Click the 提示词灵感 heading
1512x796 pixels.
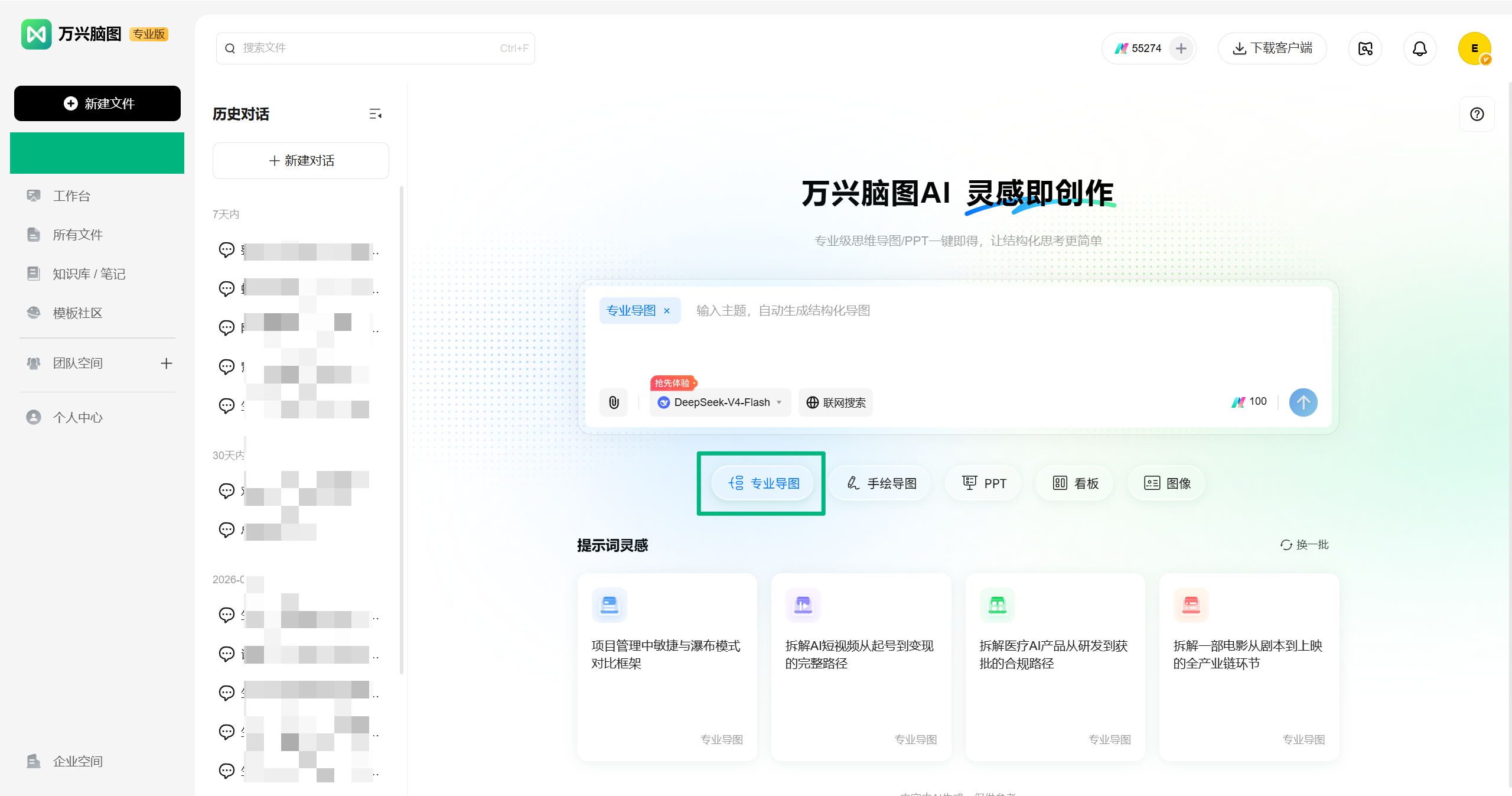tap(612, 545)
